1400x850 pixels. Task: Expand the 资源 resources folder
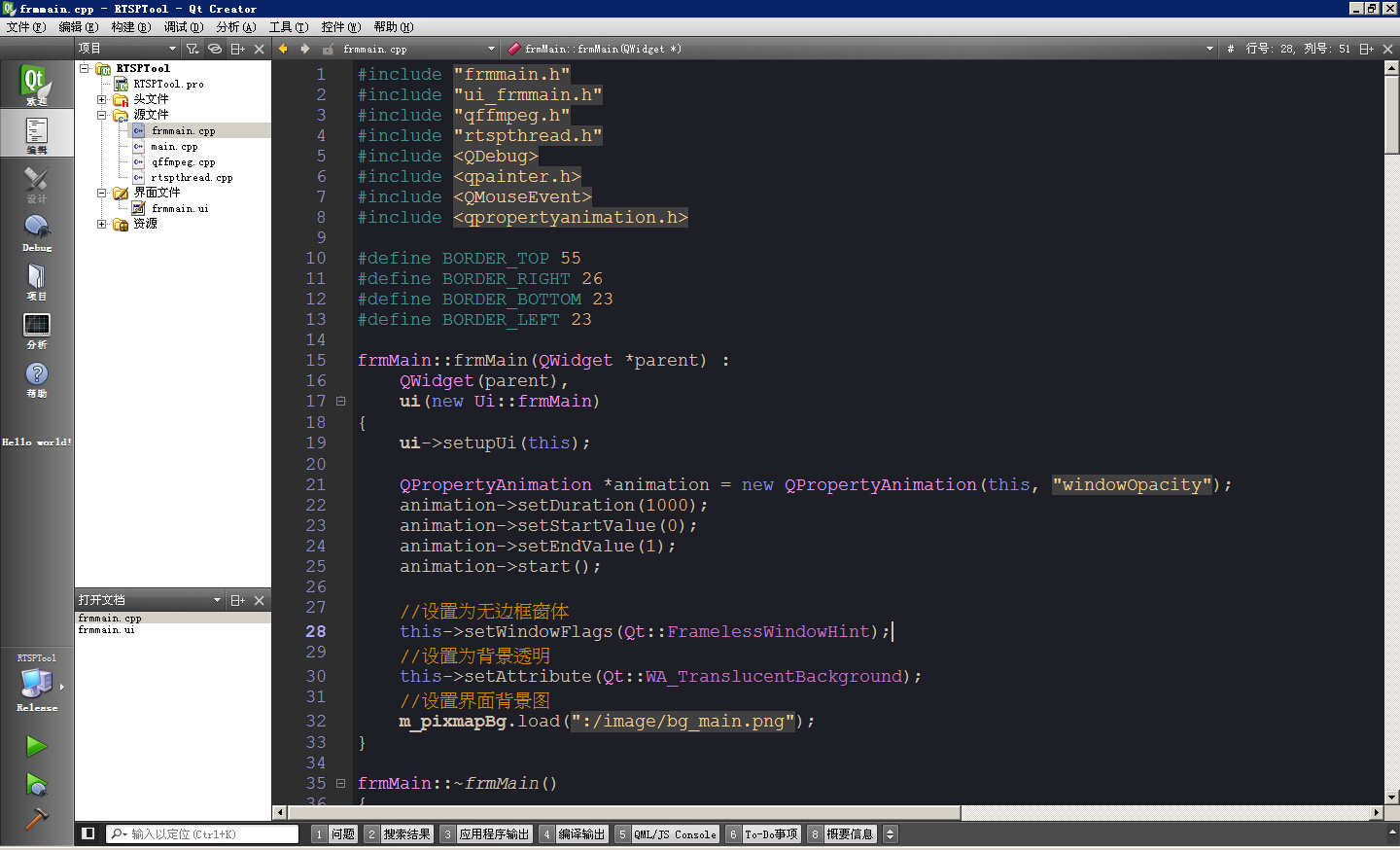[101, 224]
